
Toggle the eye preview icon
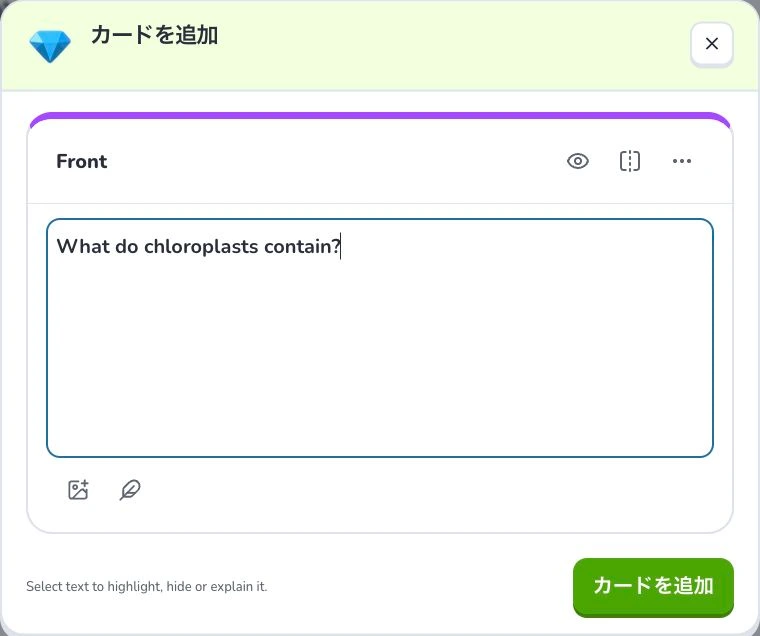click(578, 161)
